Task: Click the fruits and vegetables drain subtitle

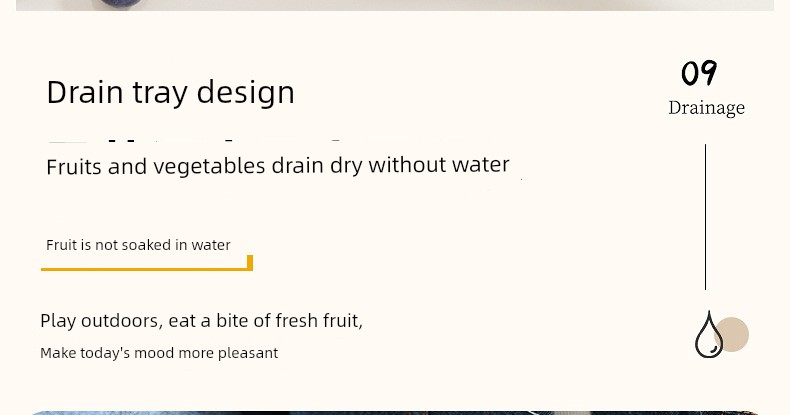Action: tap(277, 166)
